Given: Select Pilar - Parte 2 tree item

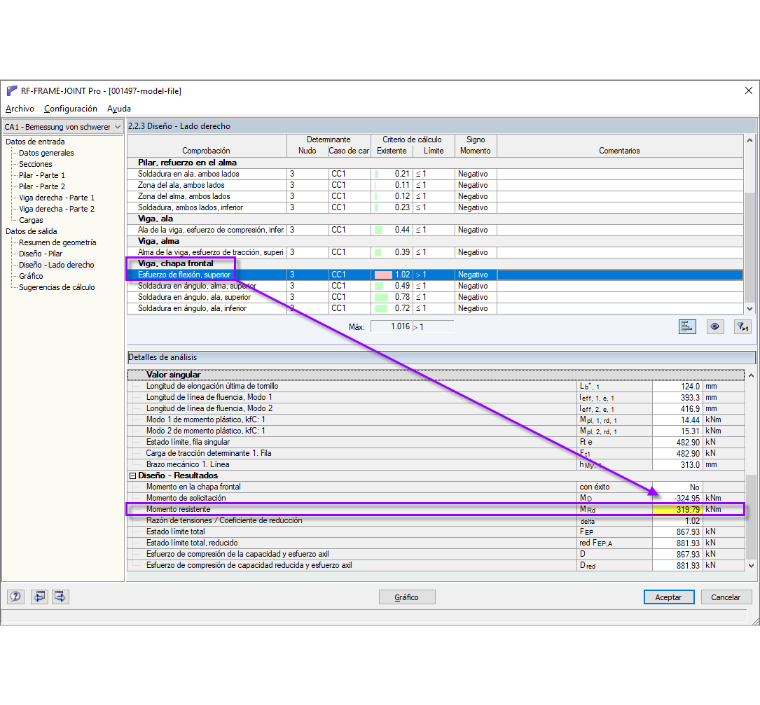Looking at the screenshot, I should coord(42,186).
